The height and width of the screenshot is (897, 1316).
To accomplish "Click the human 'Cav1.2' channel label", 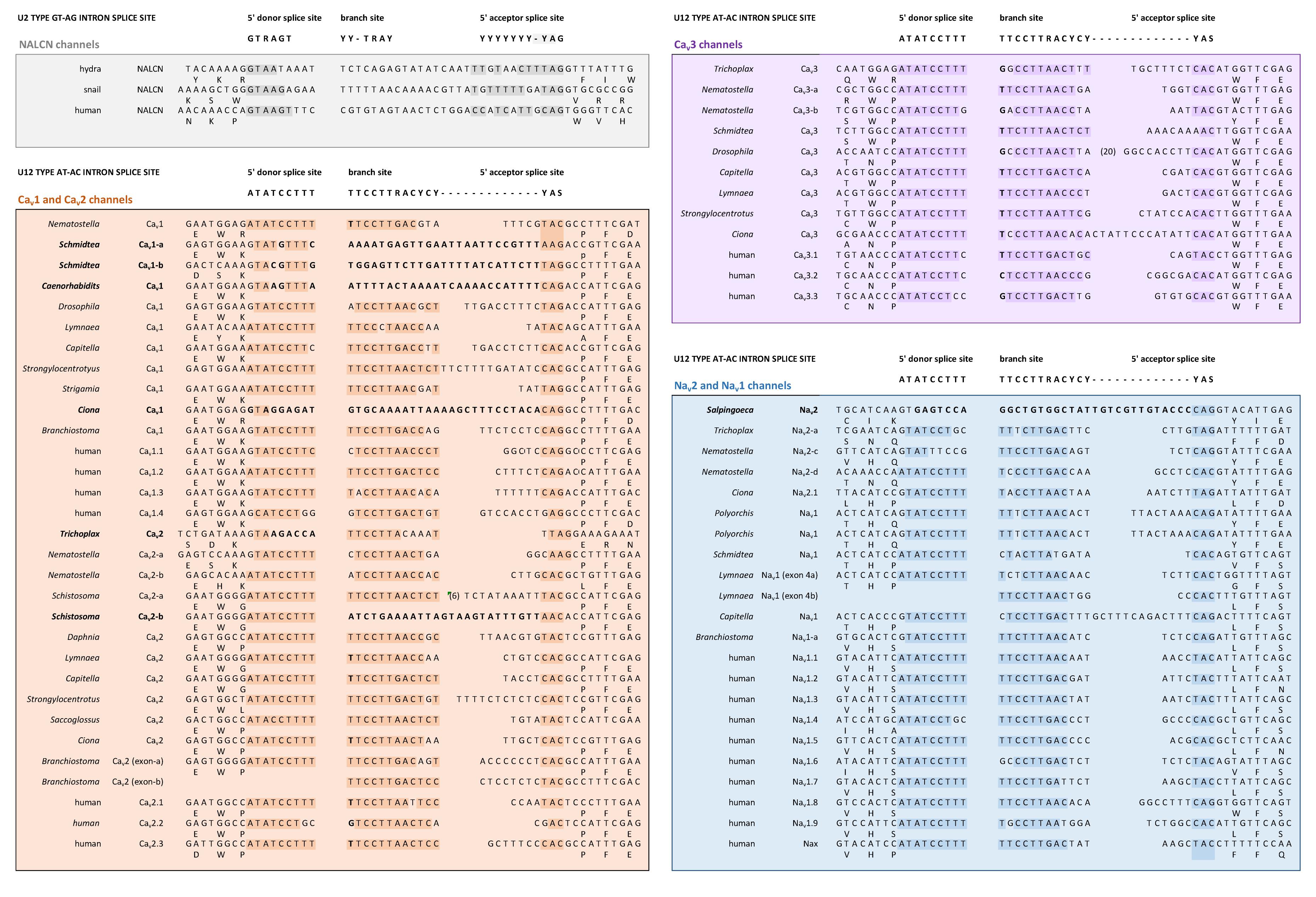I will 151,472.
